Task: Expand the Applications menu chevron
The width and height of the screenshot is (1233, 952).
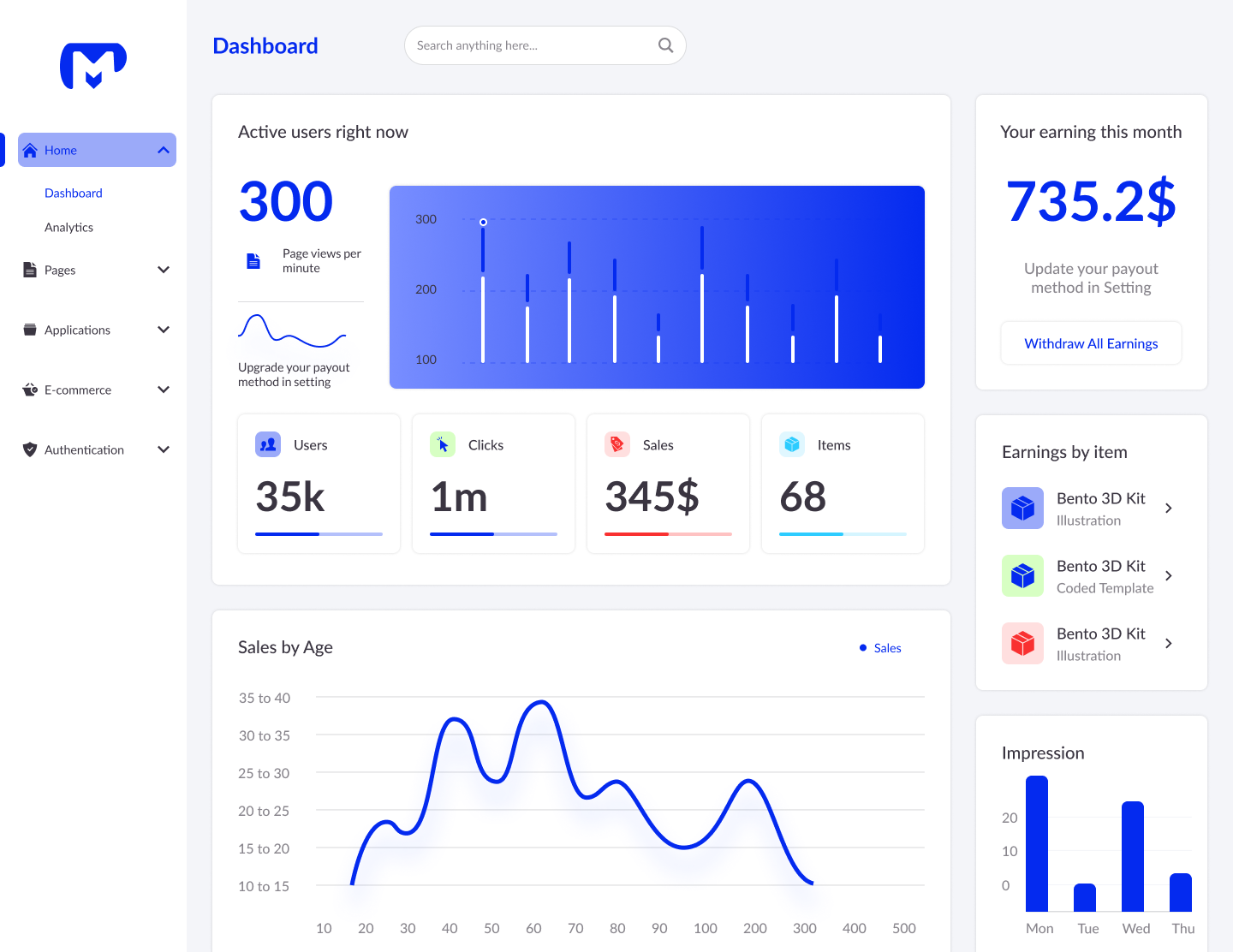Action: 164,330
